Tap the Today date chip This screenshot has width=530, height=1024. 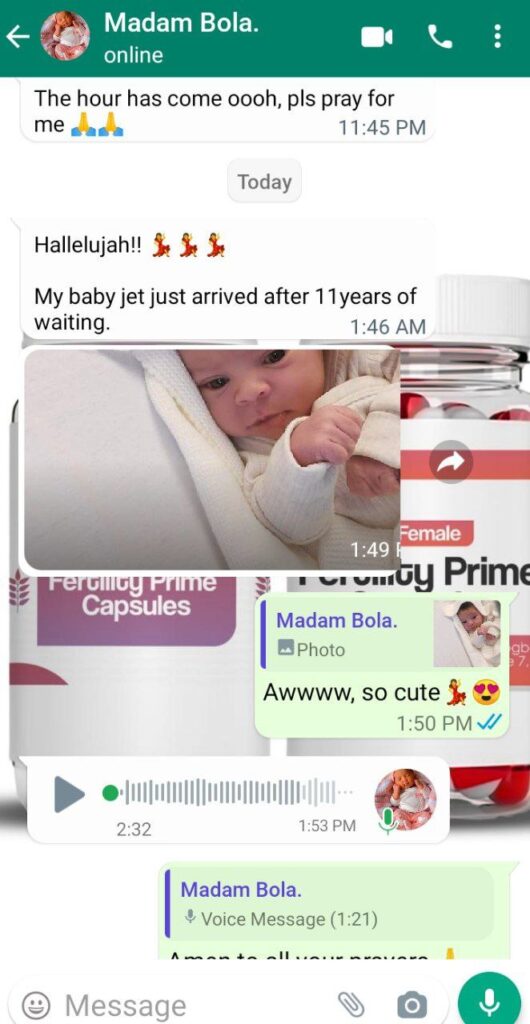pyautogui.click(x=264, y=181)
